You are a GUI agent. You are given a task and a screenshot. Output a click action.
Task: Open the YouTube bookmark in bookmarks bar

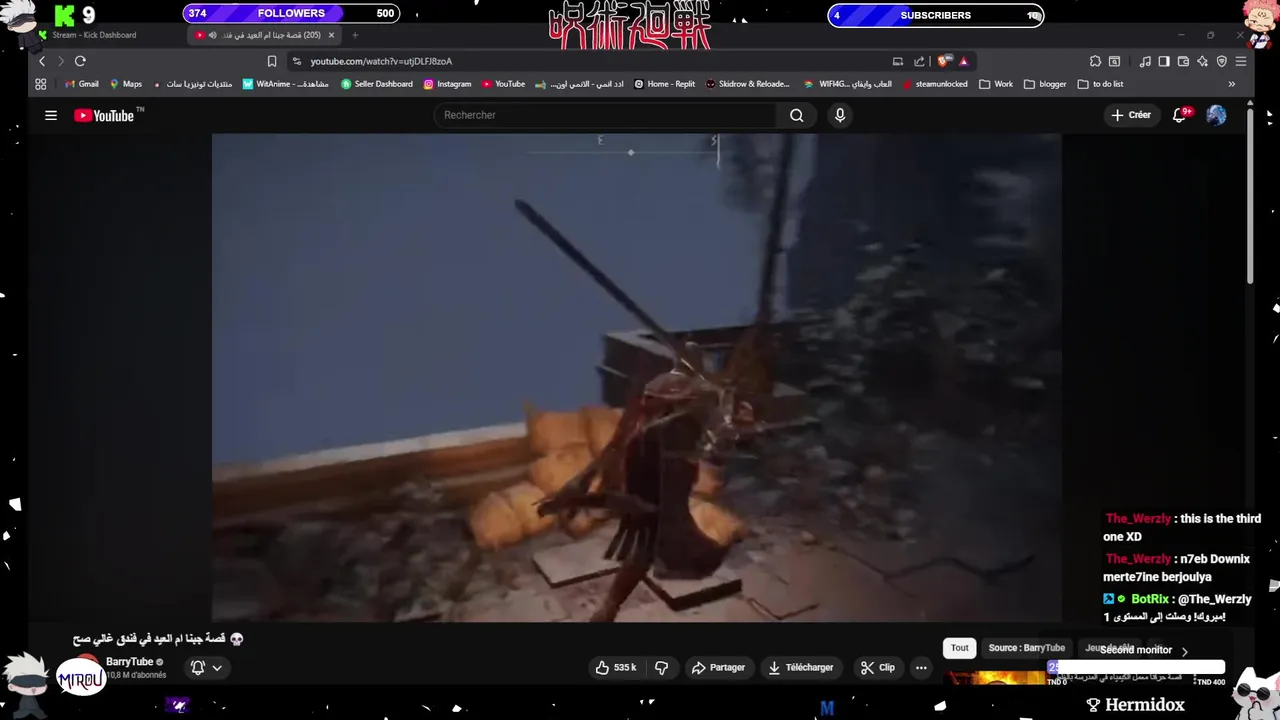503,84
